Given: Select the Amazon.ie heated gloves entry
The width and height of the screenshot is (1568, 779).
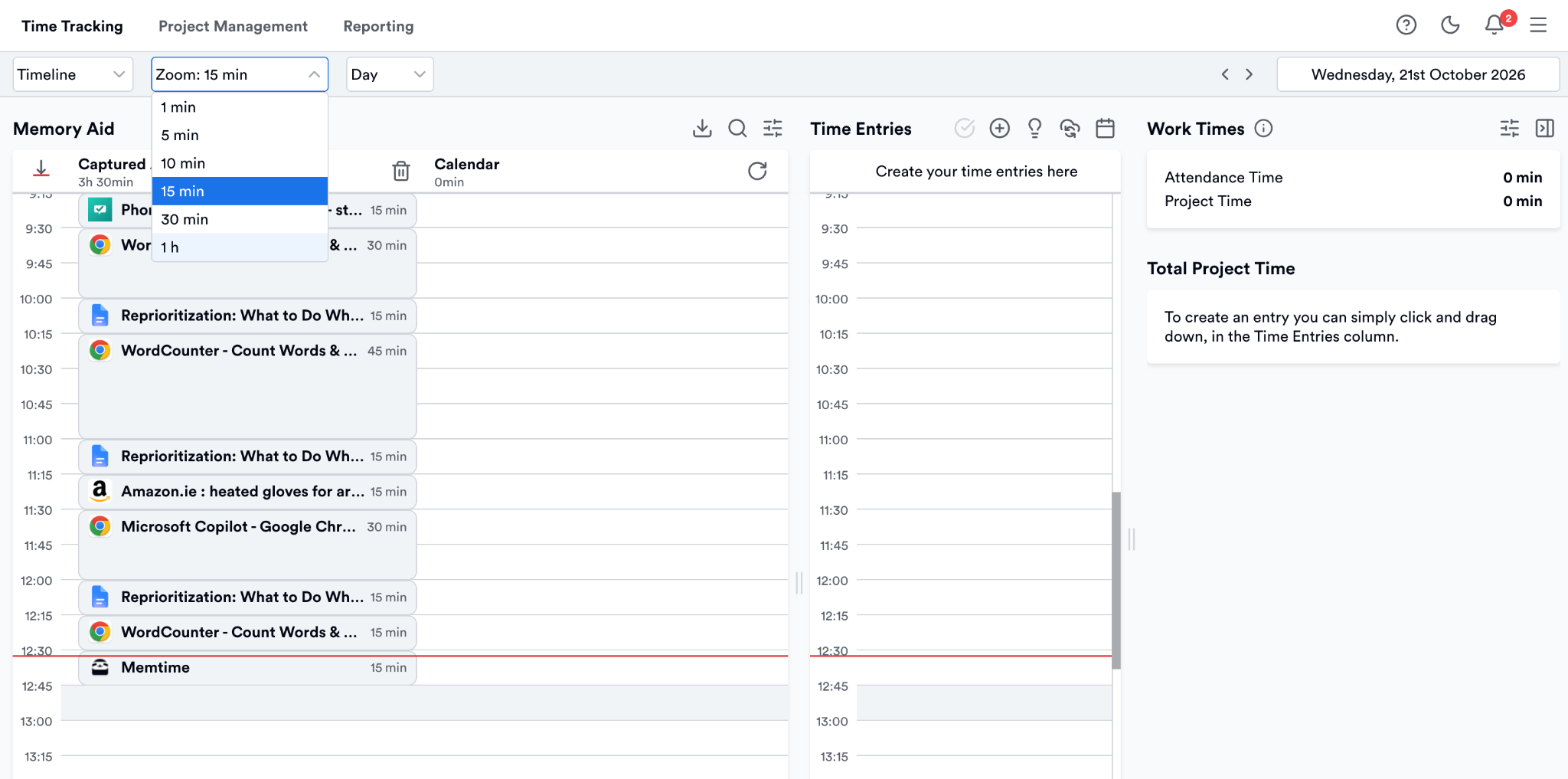Looking at the screenshot, I should click(247, 492).
